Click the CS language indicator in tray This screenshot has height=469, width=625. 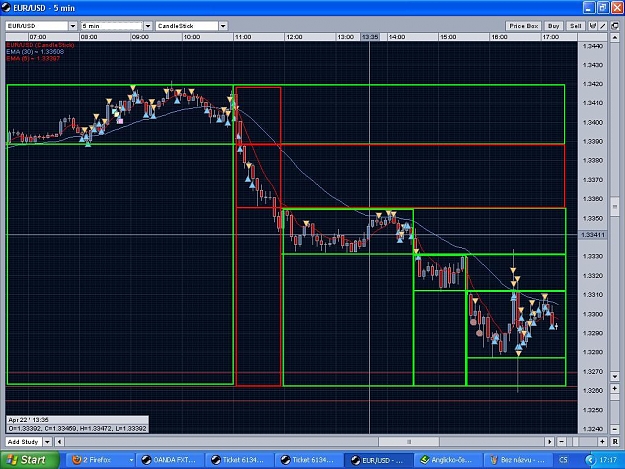(563, 460)
